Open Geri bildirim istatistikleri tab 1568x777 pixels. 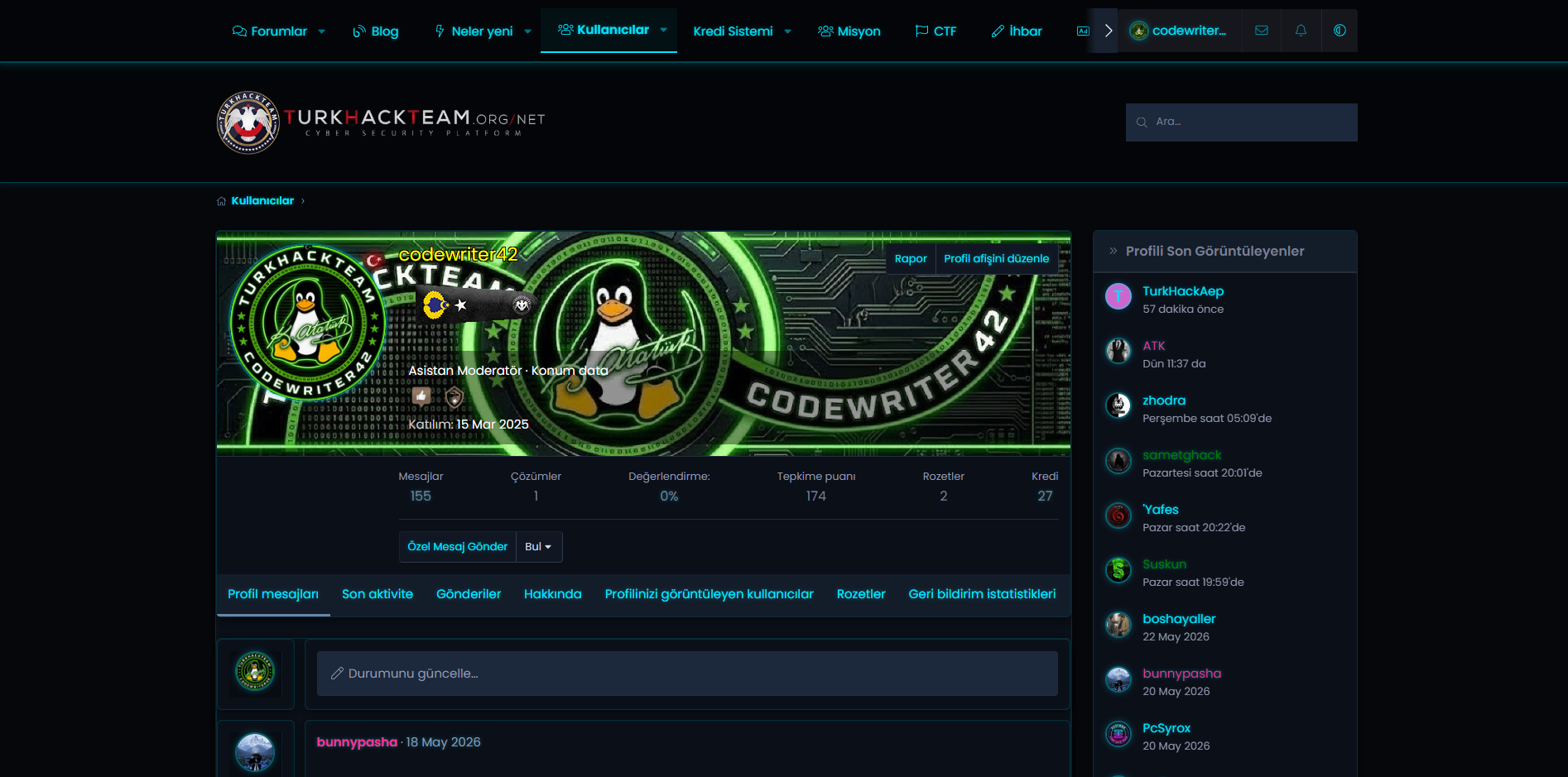click(x=982, y=594)
